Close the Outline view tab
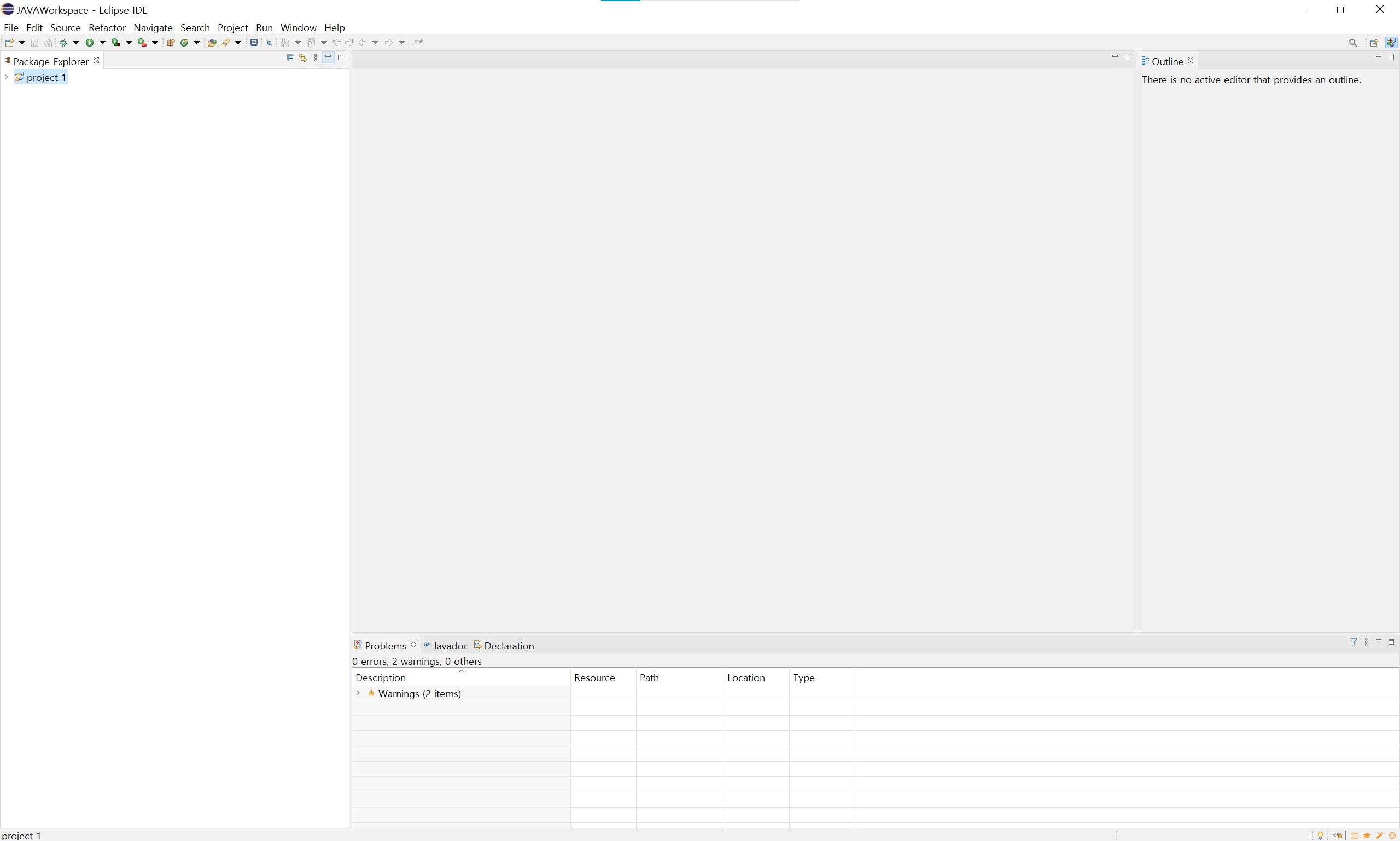Screen dimensions: 1400x841 [1191, 61]
